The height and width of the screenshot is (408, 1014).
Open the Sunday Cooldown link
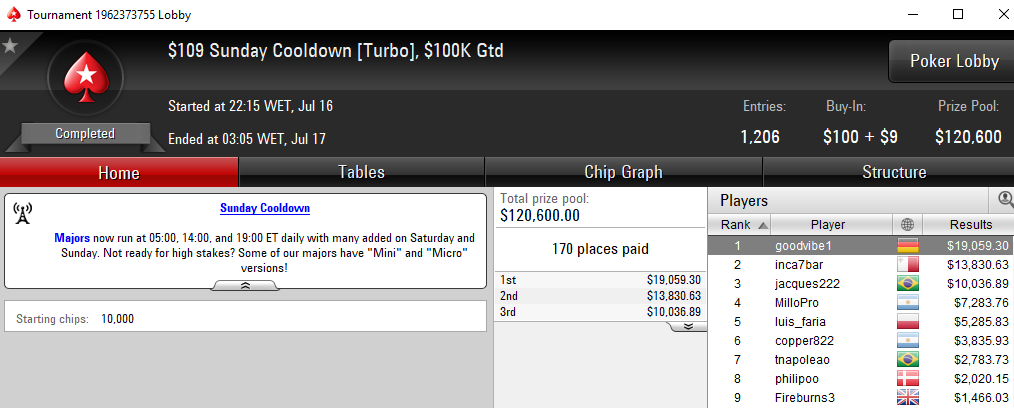pos(264,208)
